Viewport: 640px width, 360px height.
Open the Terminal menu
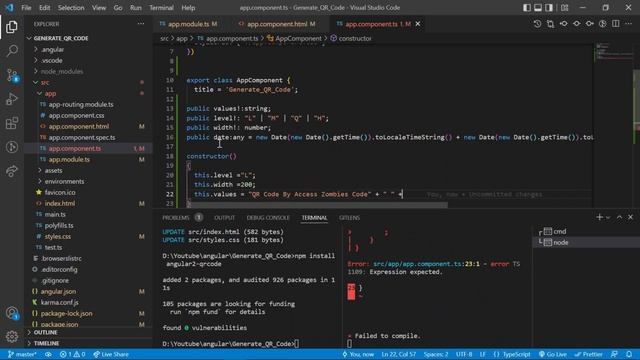coord(161,8)
